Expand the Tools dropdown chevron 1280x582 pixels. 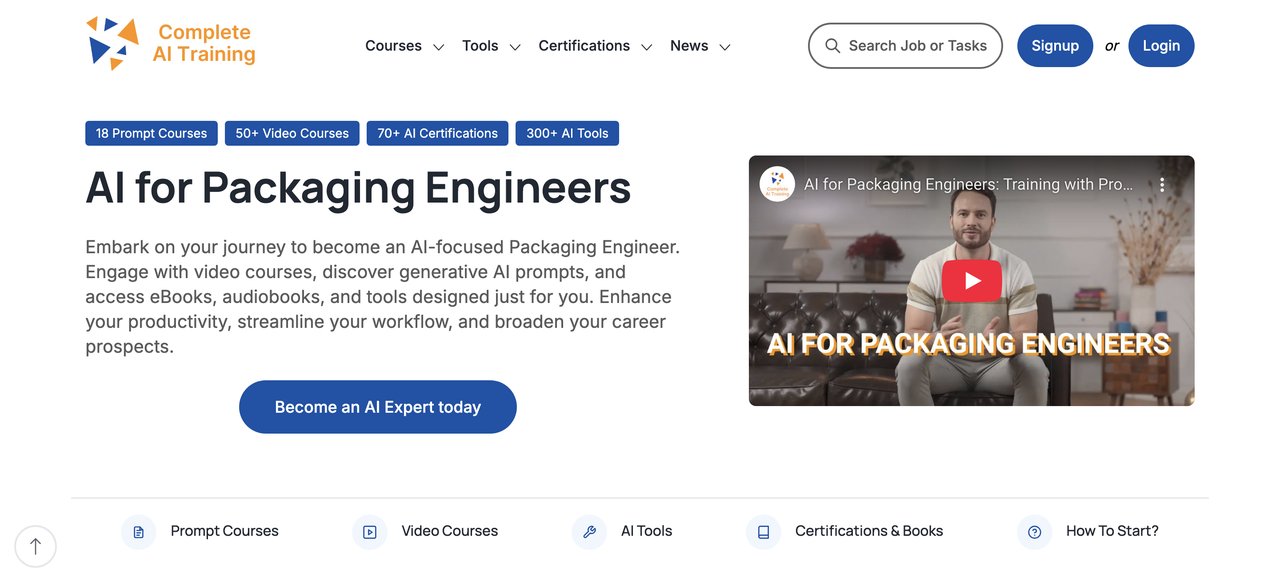tap(515, 47)
